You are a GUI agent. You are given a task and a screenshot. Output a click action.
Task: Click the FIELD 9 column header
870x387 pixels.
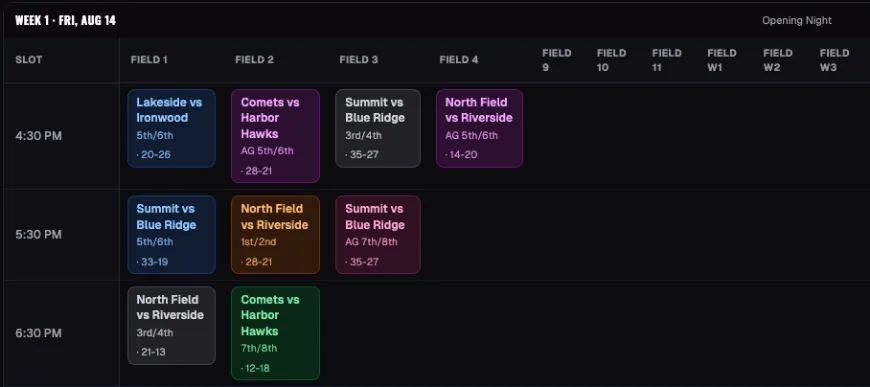(557, 60)
